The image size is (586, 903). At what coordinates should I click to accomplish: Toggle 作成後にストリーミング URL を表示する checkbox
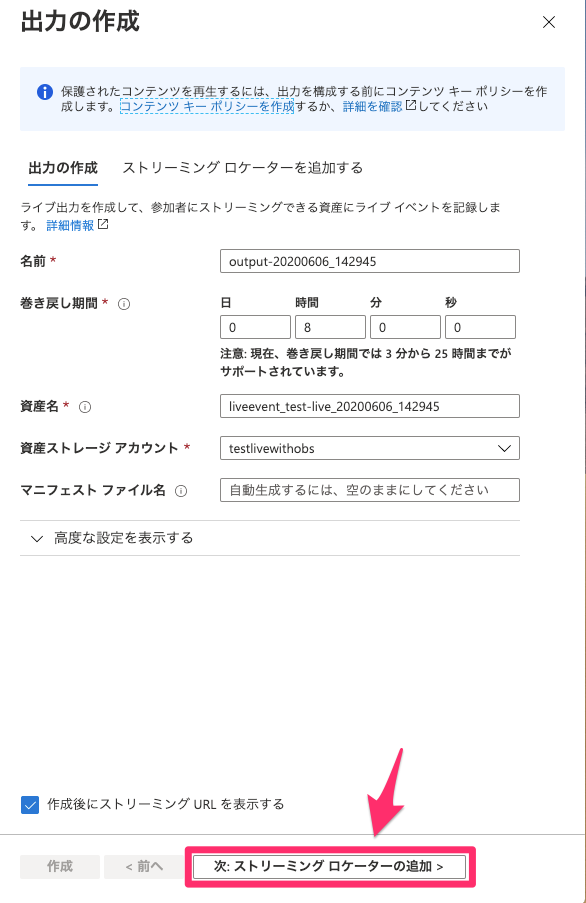click(x=30, y=805)
